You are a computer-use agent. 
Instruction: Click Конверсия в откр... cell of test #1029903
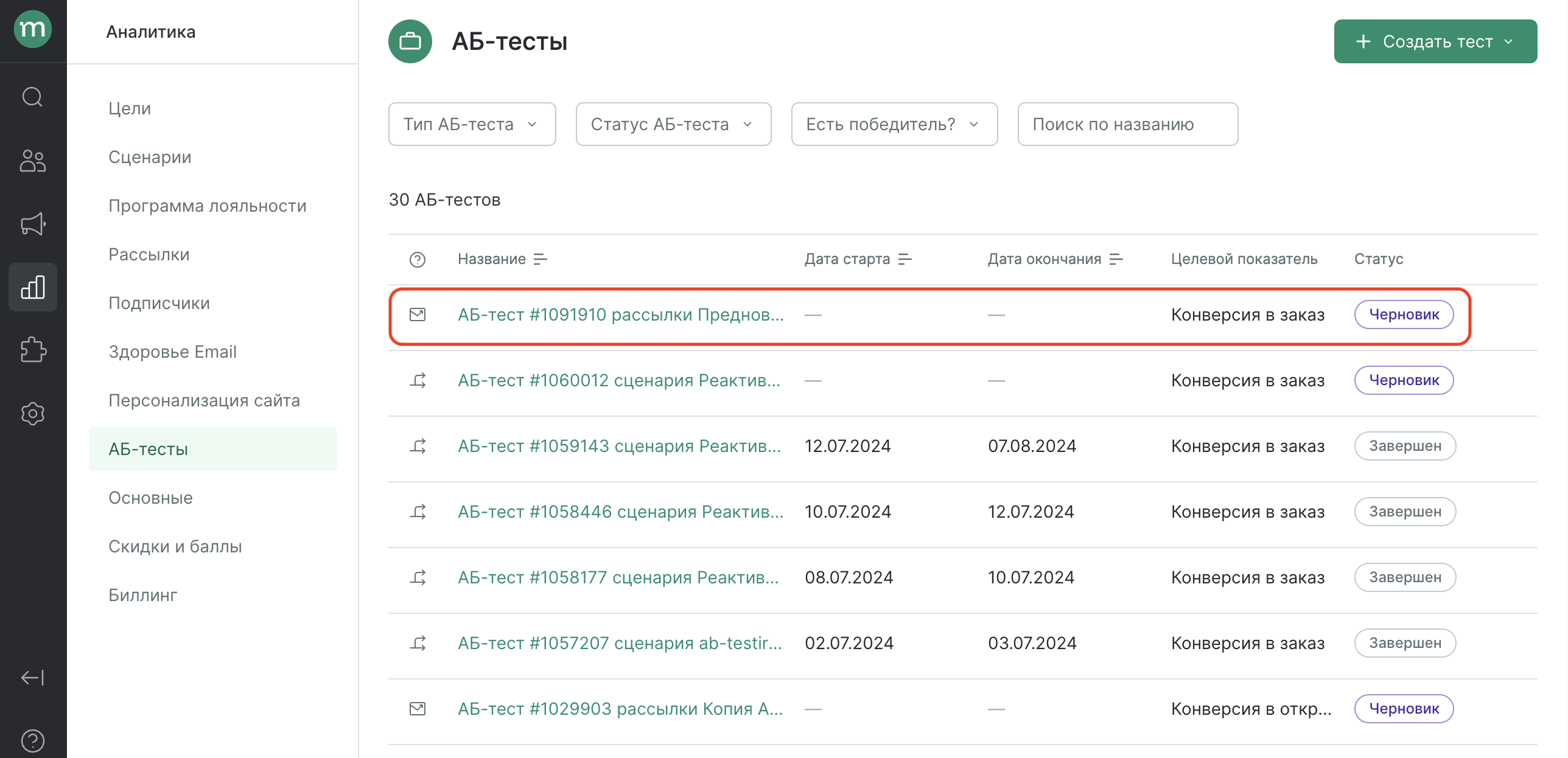[1251, 709]
